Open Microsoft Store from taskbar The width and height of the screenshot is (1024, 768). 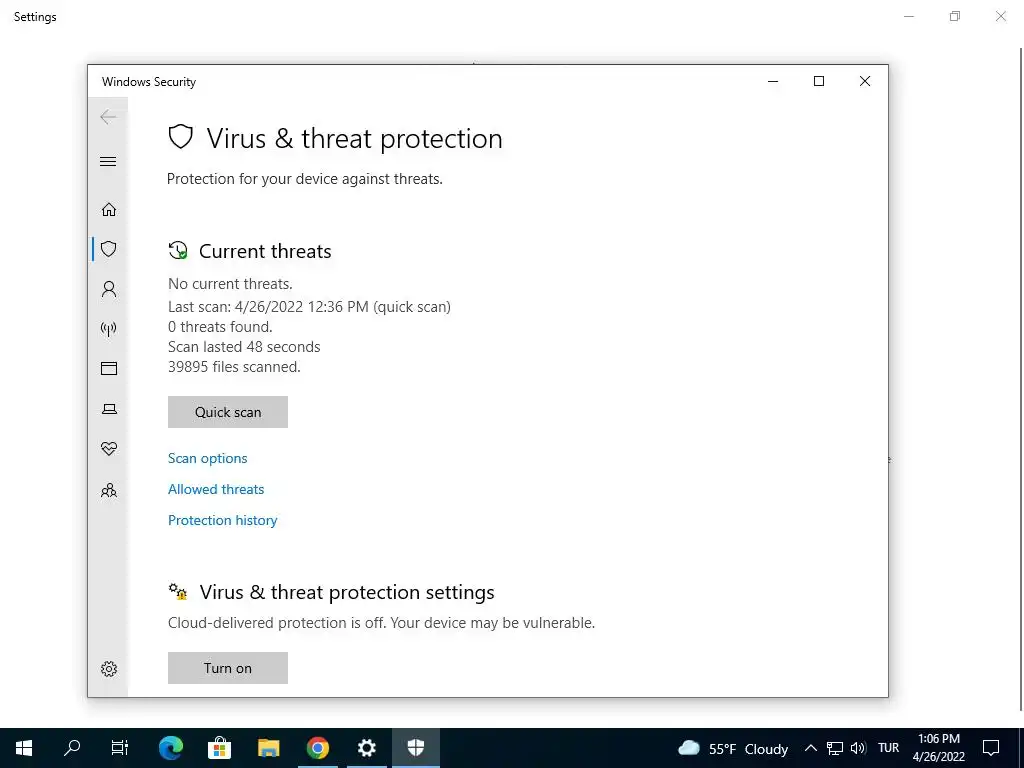219,748
